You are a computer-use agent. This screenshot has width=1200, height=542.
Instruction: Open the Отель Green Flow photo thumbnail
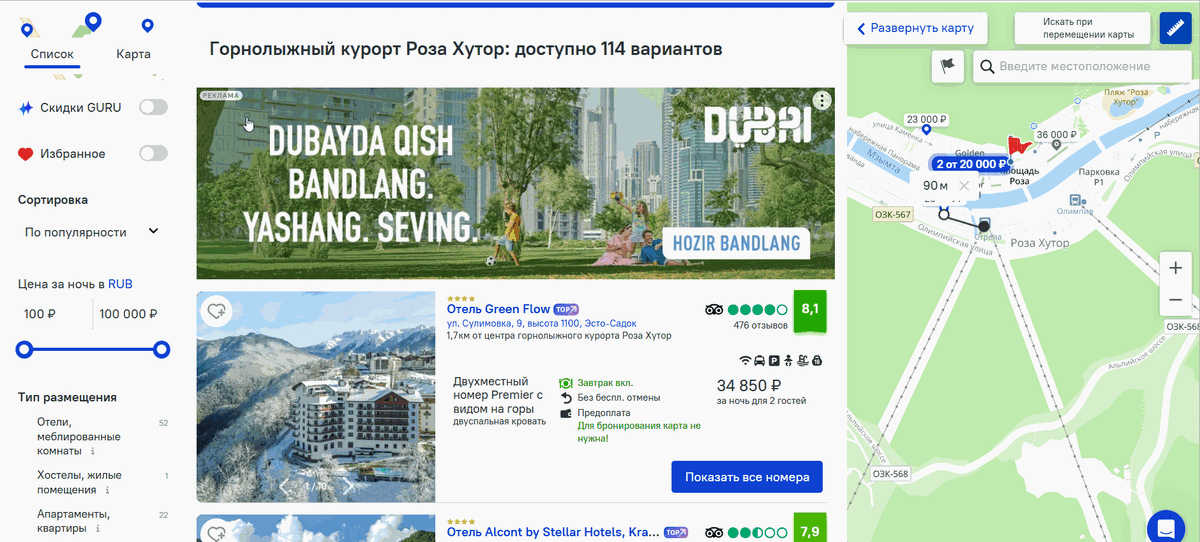click(x=316, y=396)
